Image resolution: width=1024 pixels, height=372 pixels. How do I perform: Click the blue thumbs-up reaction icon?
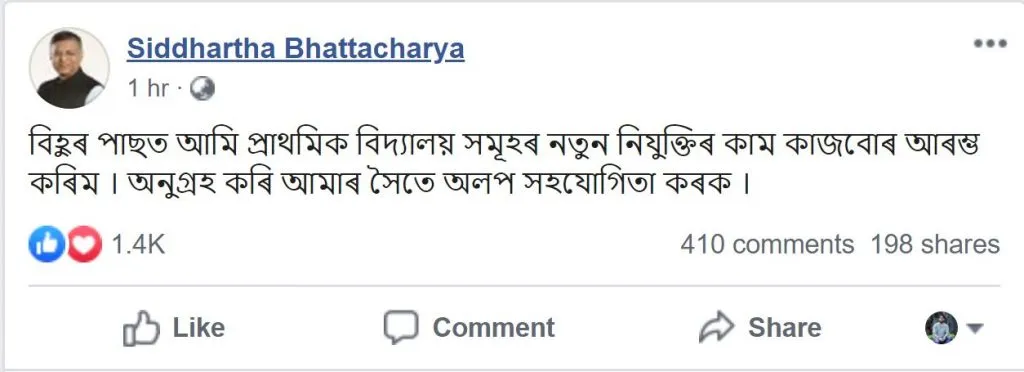click(46, 244)
